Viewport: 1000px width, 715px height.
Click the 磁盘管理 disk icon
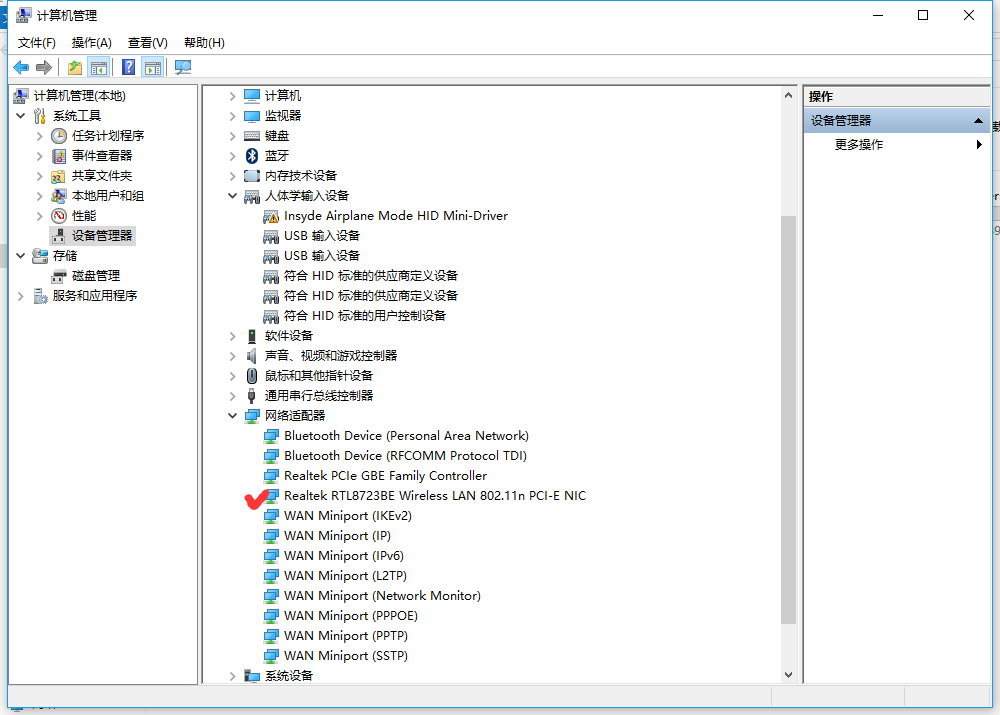coord(59,276)
